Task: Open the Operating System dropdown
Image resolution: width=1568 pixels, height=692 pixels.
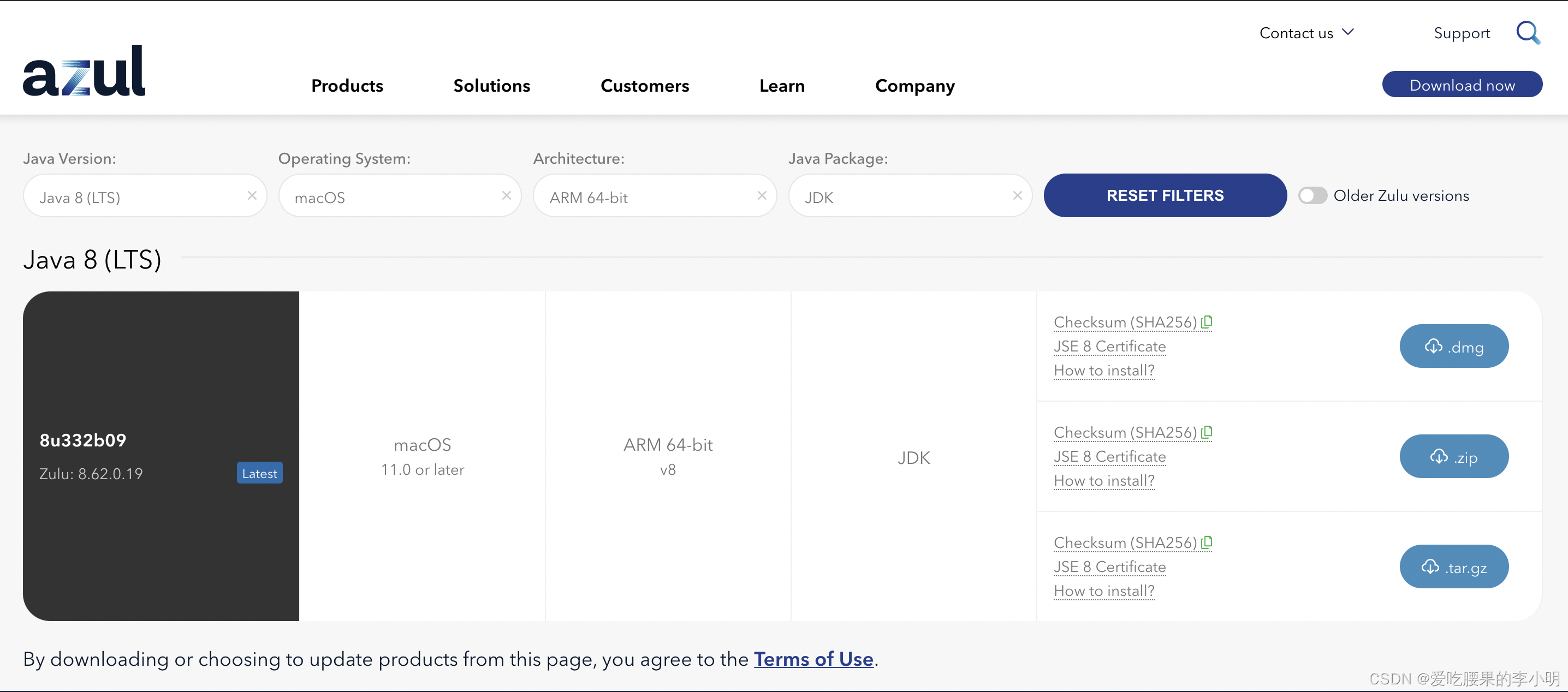Action: coord(390,197)
